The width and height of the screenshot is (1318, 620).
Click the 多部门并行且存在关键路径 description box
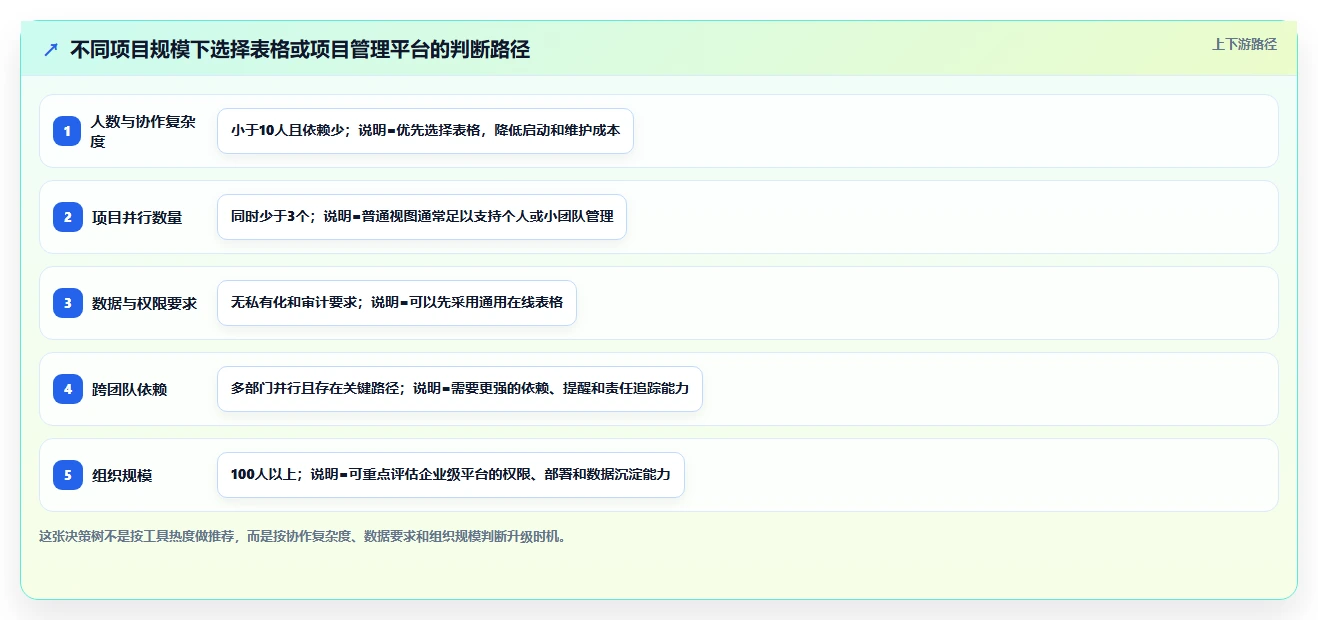(x=460, y=389)
